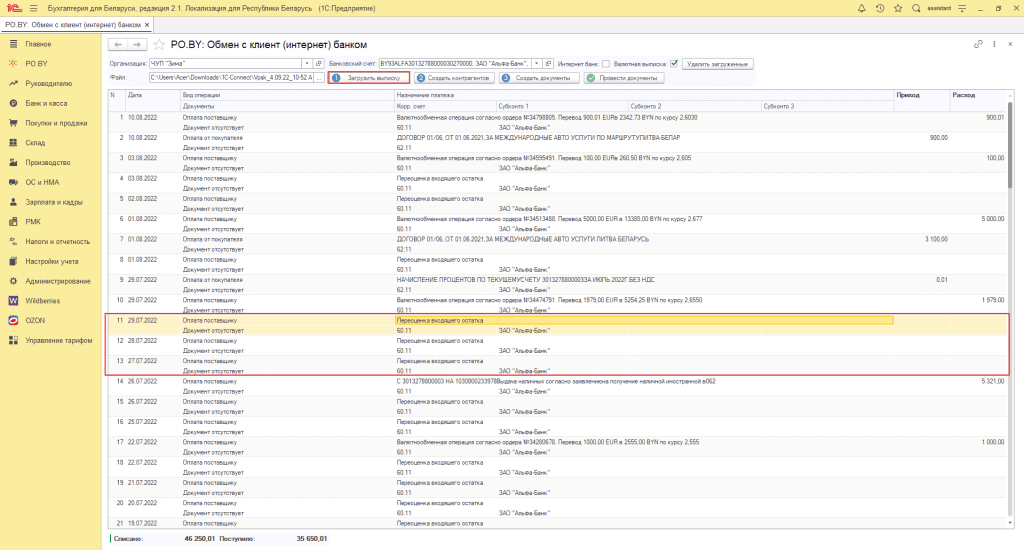This screenshot has width=1024, height=550.
Task: Copy link to this form icon
Action: (978, 45)
